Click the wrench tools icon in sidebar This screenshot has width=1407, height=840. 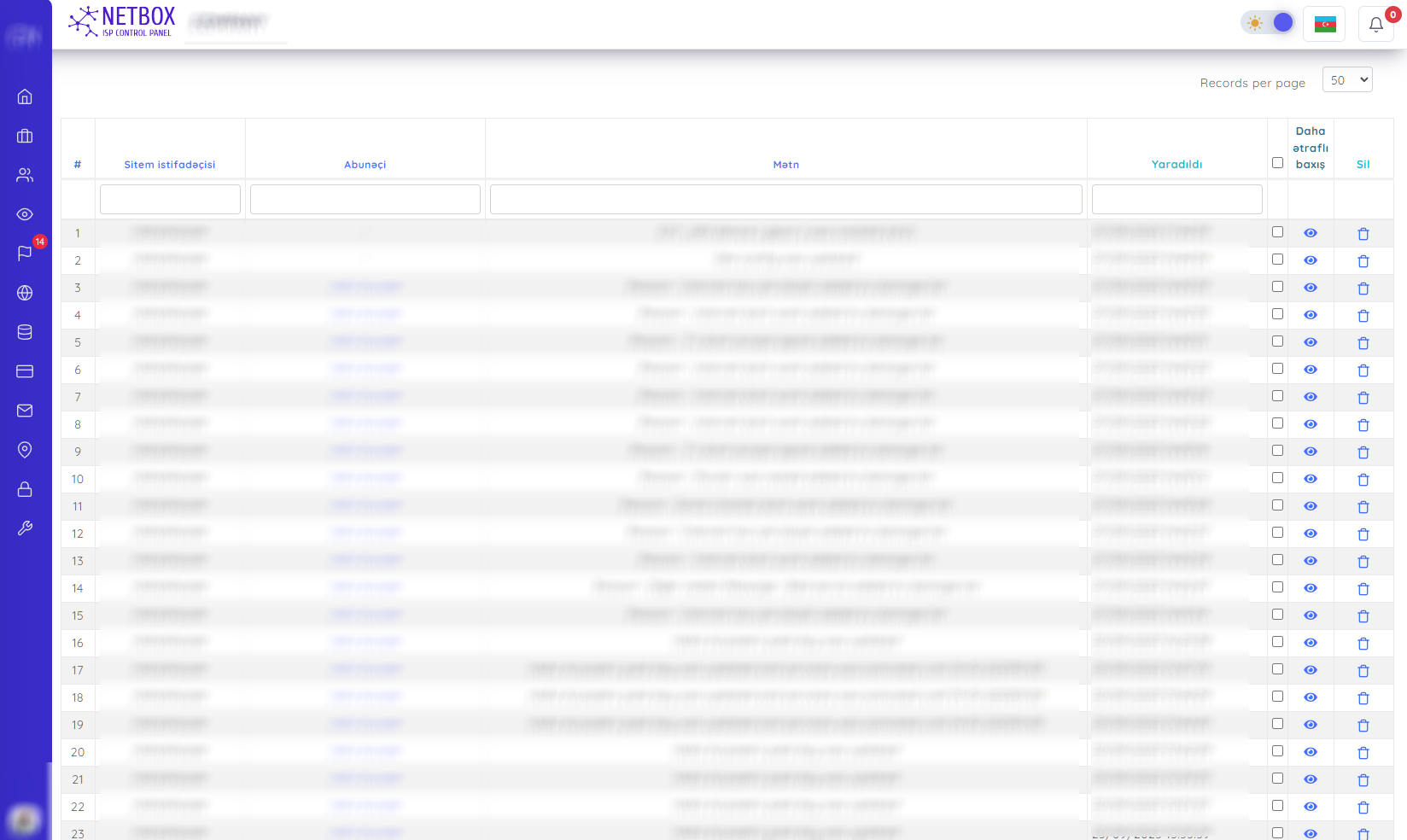[25, 528]
